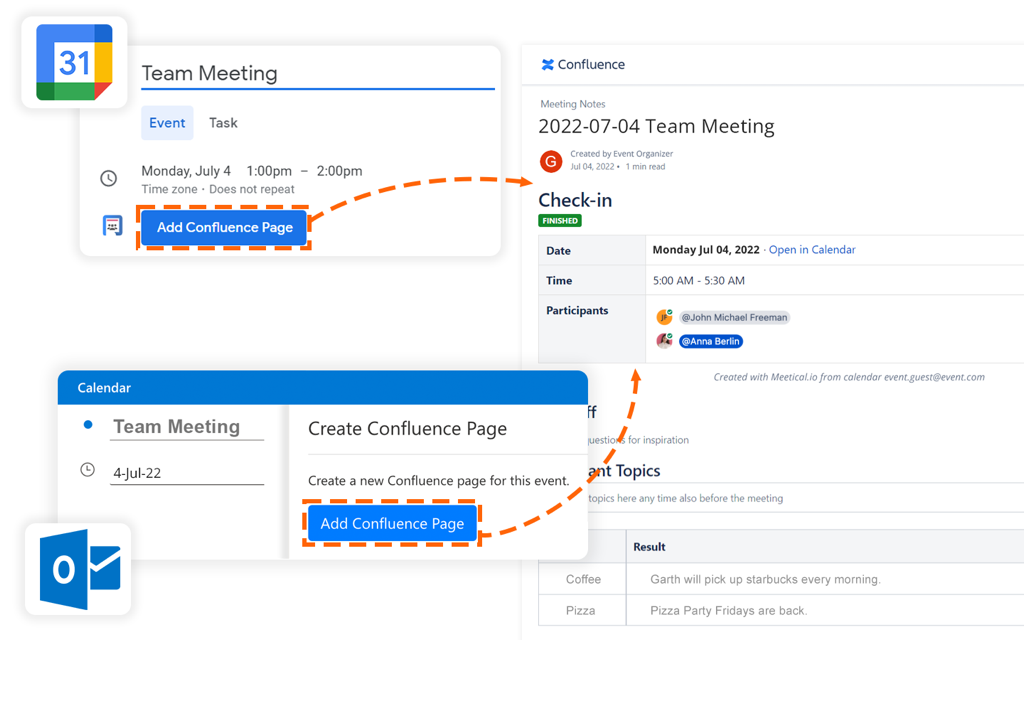
Task: Click the red G author avatar
Action: coord(551,161)
